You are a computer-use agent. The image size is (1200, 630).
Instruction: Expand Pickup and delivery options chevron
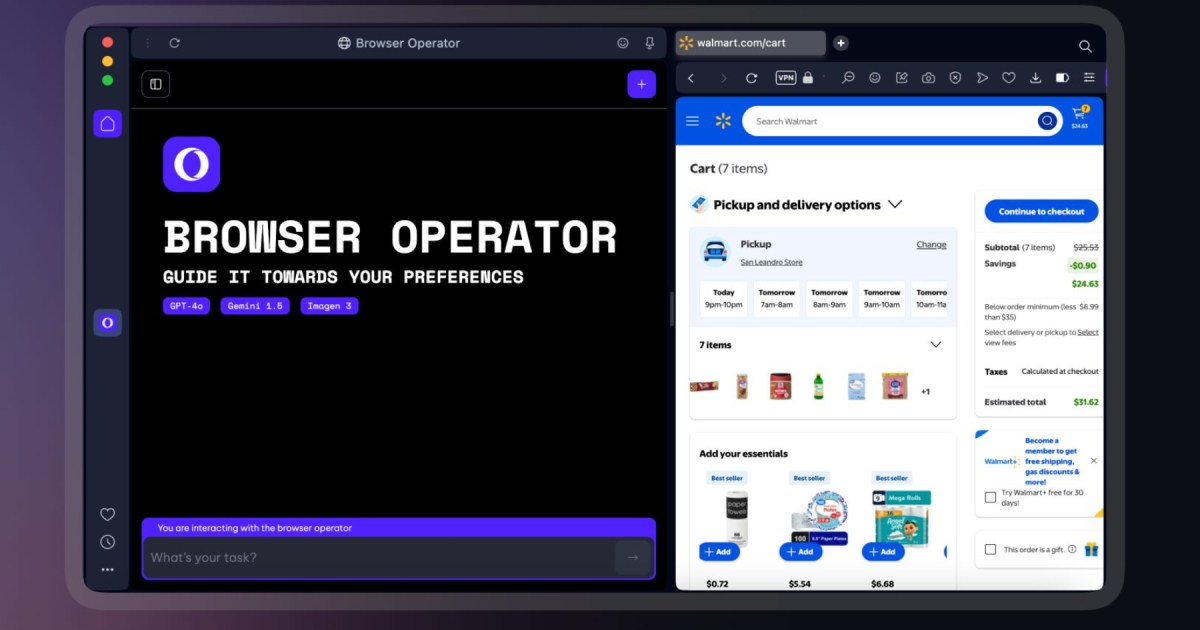click(x=895, y=204)
